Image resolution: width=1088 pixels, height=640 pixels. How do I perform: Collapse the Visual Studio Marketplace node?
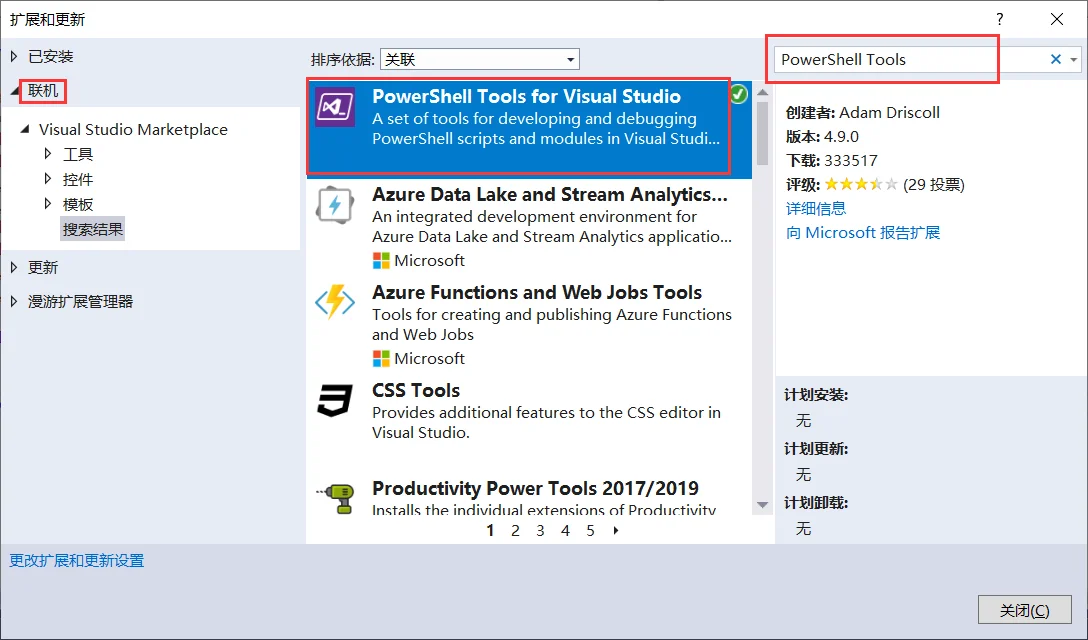(x=26, y=129)
